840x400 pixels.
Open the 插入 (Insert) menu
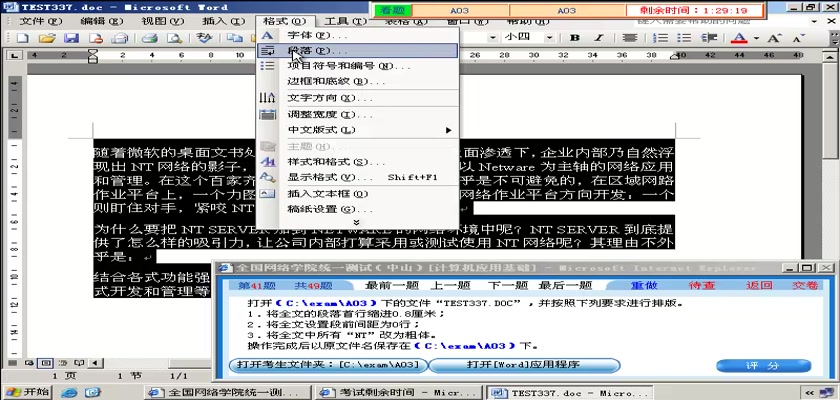223,21
